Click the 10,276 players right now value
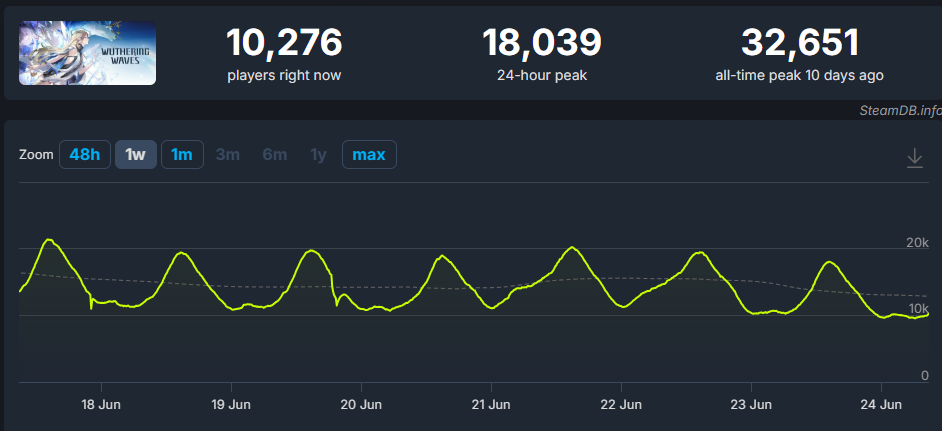 284,43
